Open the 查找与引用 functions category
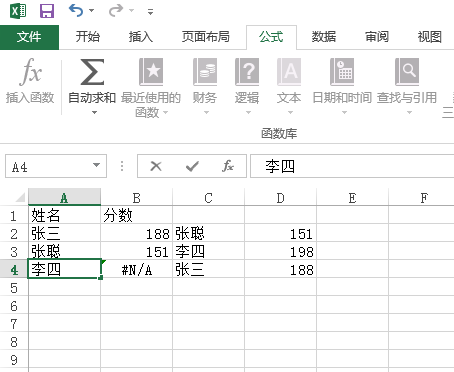The width and height of the screenshot is (454, 372). point(407,87)
